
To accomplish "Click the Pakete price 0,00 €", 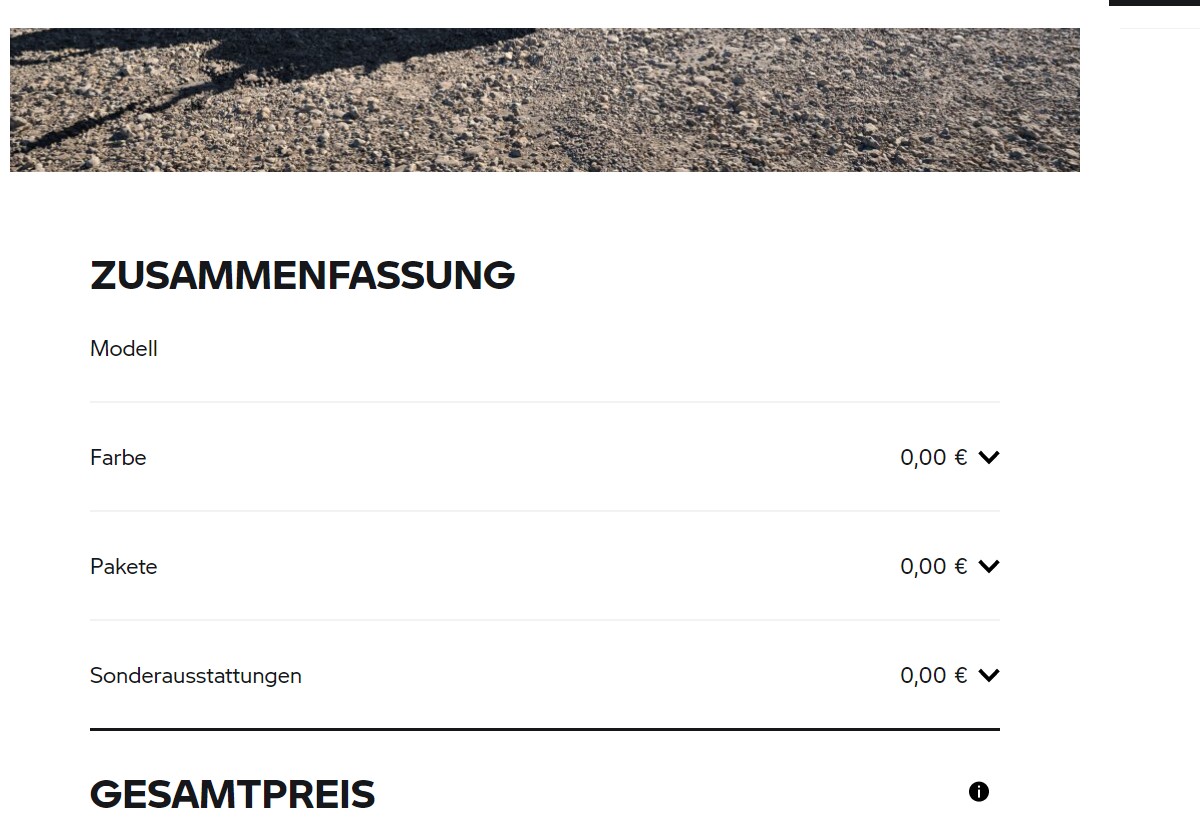I will pyautogui.click(x=933, y=567).
